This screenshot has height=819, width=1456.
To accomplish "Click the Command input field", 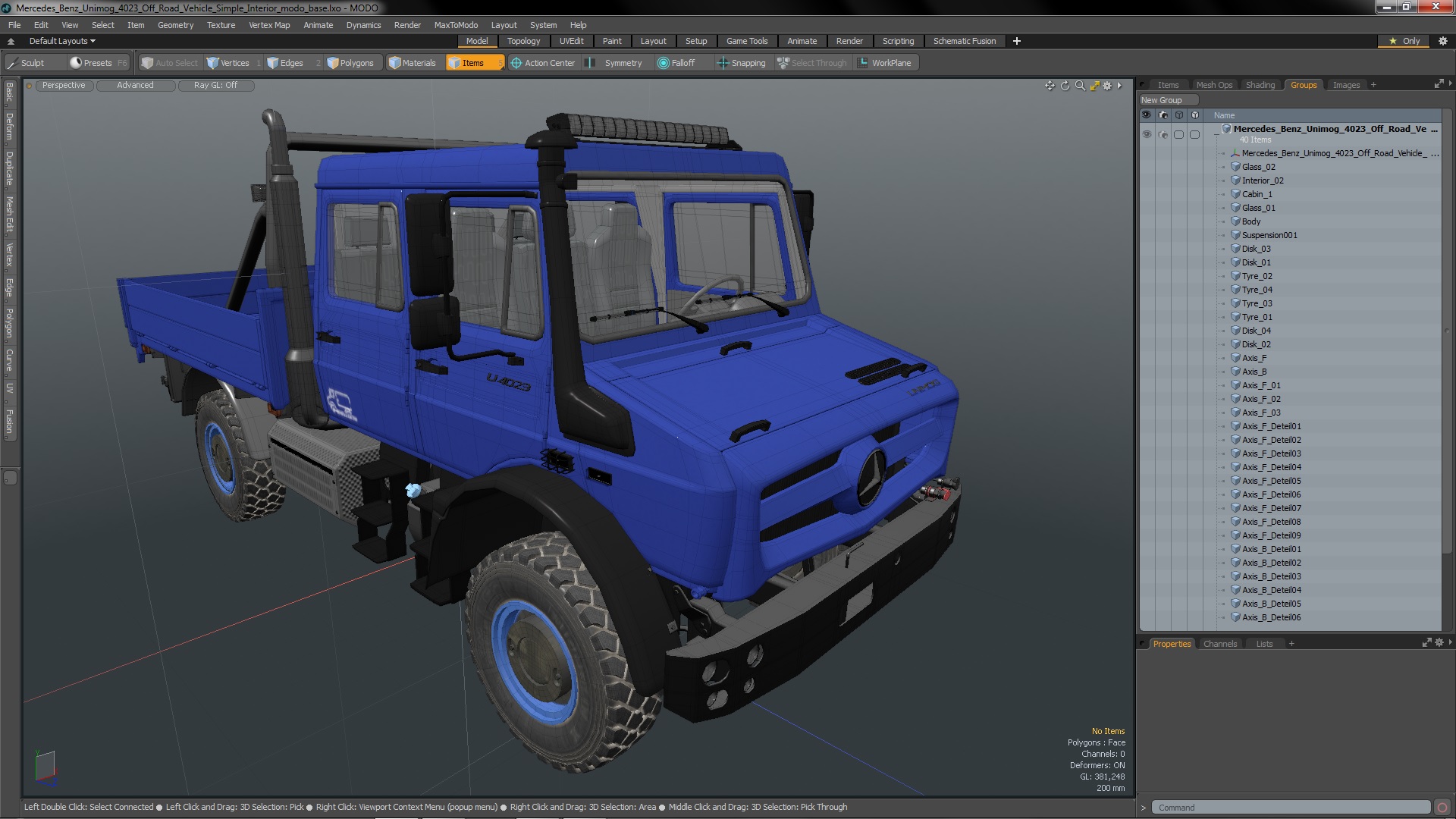I will [1289, 808].
